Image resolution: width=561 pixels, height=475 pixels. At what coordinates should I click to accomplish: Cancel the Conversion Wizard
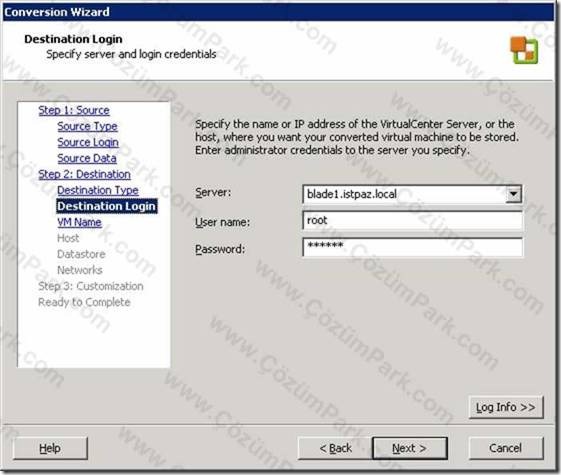506,448
